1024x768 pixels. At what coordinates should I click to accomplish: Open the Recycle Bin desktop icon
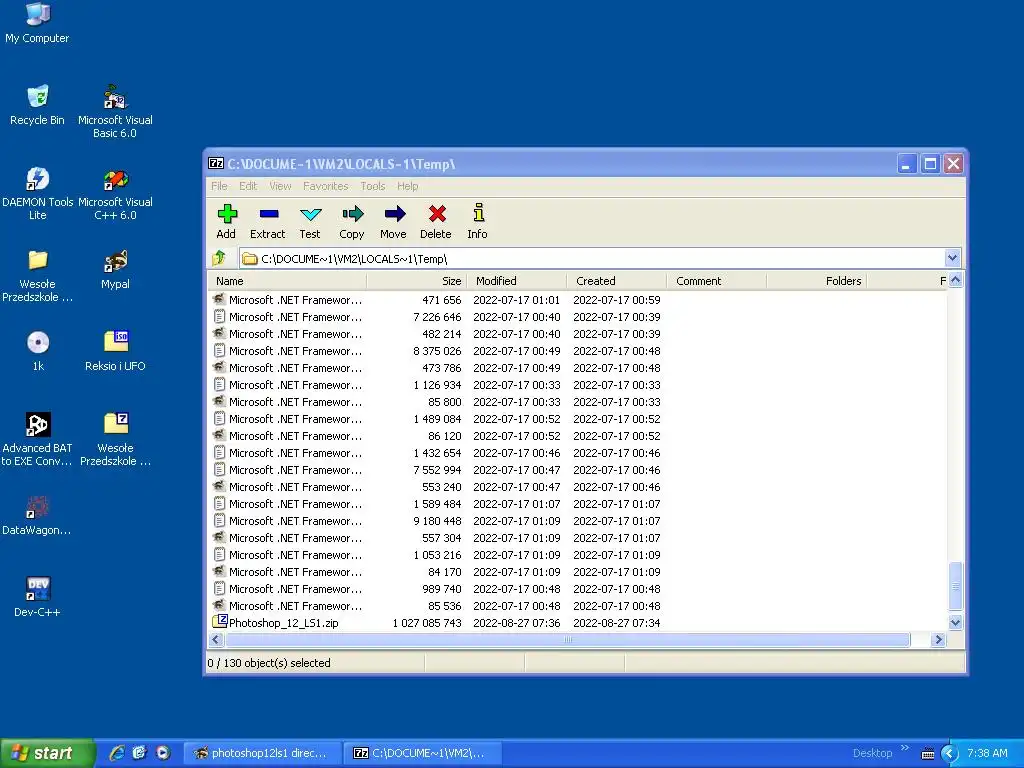[x=37, y=104]
